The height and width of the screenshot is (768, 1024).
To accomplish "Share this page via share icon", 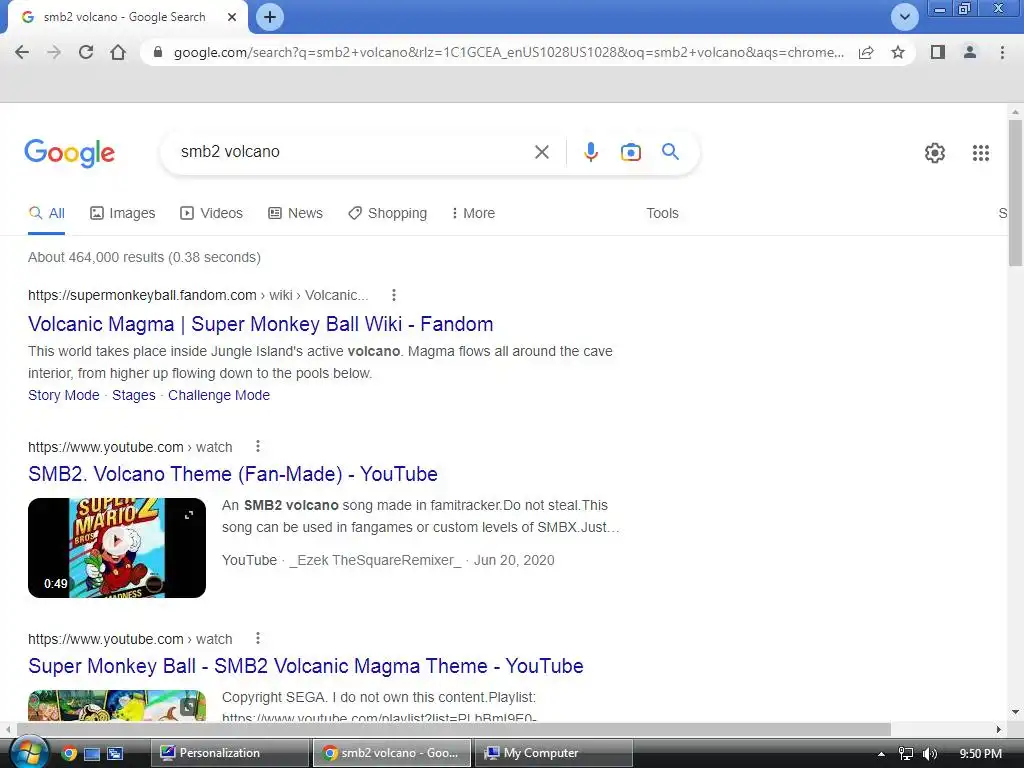I will tap(866, 52).
